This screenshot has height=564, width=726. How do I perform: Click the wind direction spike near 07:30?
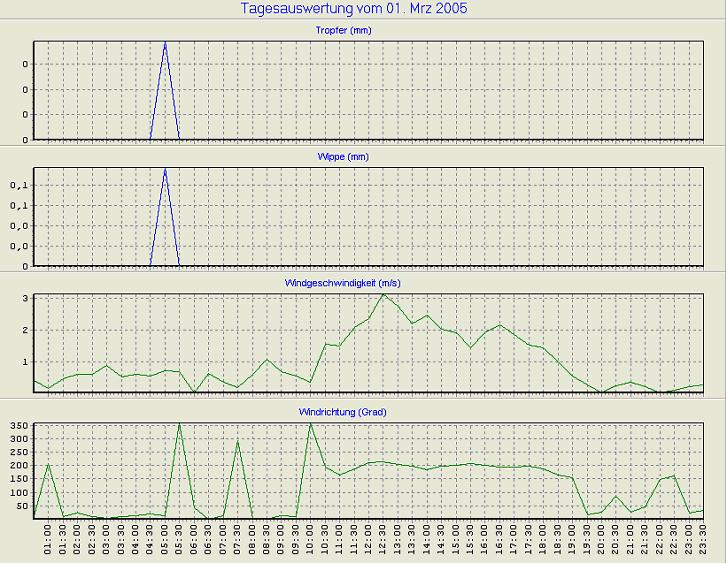[237, 441]
